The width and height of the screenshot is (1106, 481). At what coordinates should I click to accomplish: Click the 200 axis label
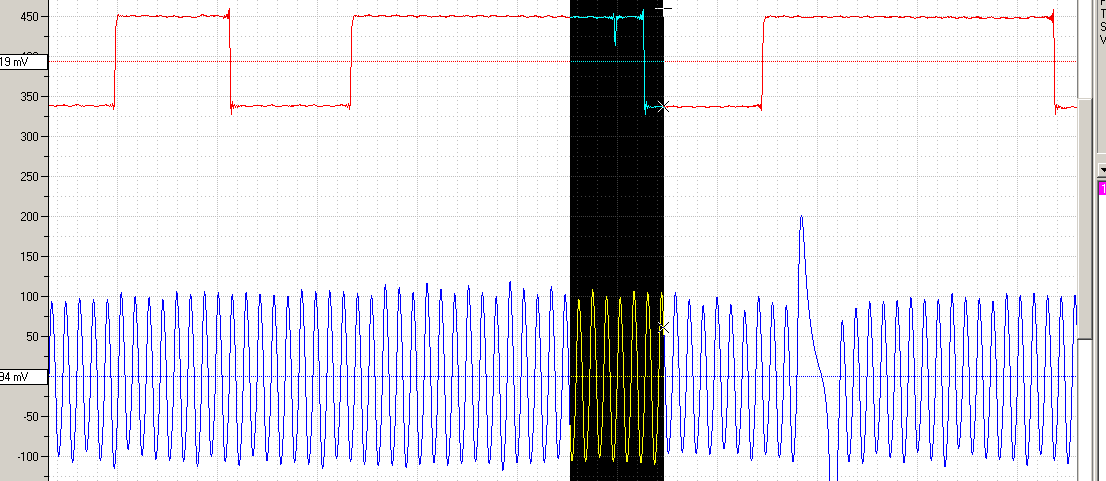(x=28, y=217)
